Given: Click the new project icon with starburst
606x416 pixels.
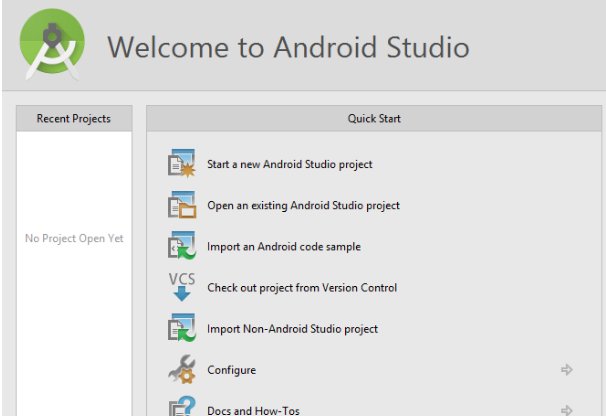Looking at the screenshot, I should click(x=182, y=164).
